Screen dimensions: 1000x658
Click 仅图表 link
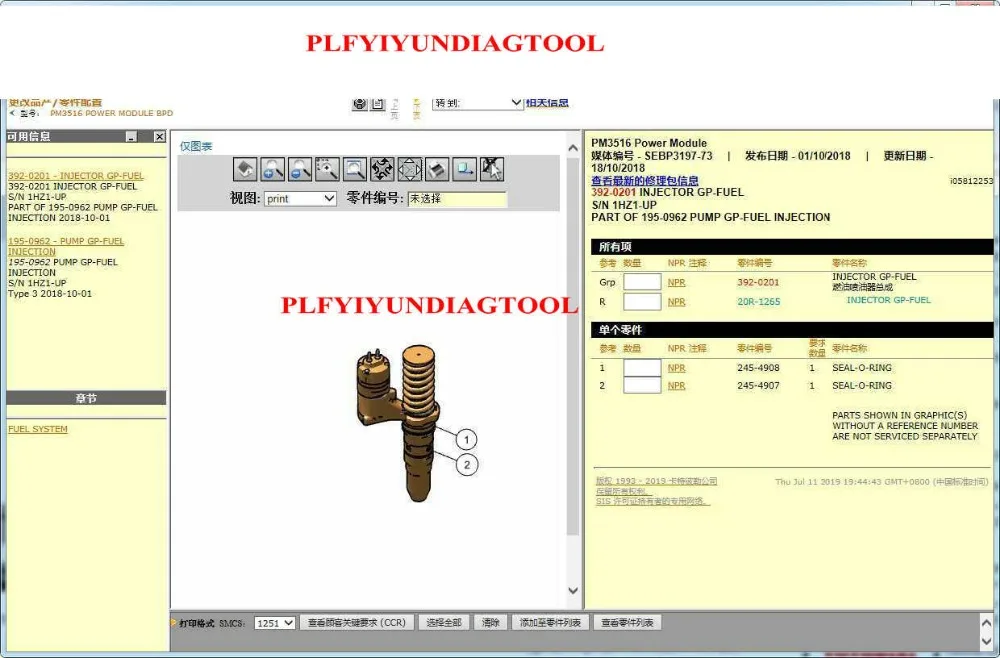click(196, 146)
